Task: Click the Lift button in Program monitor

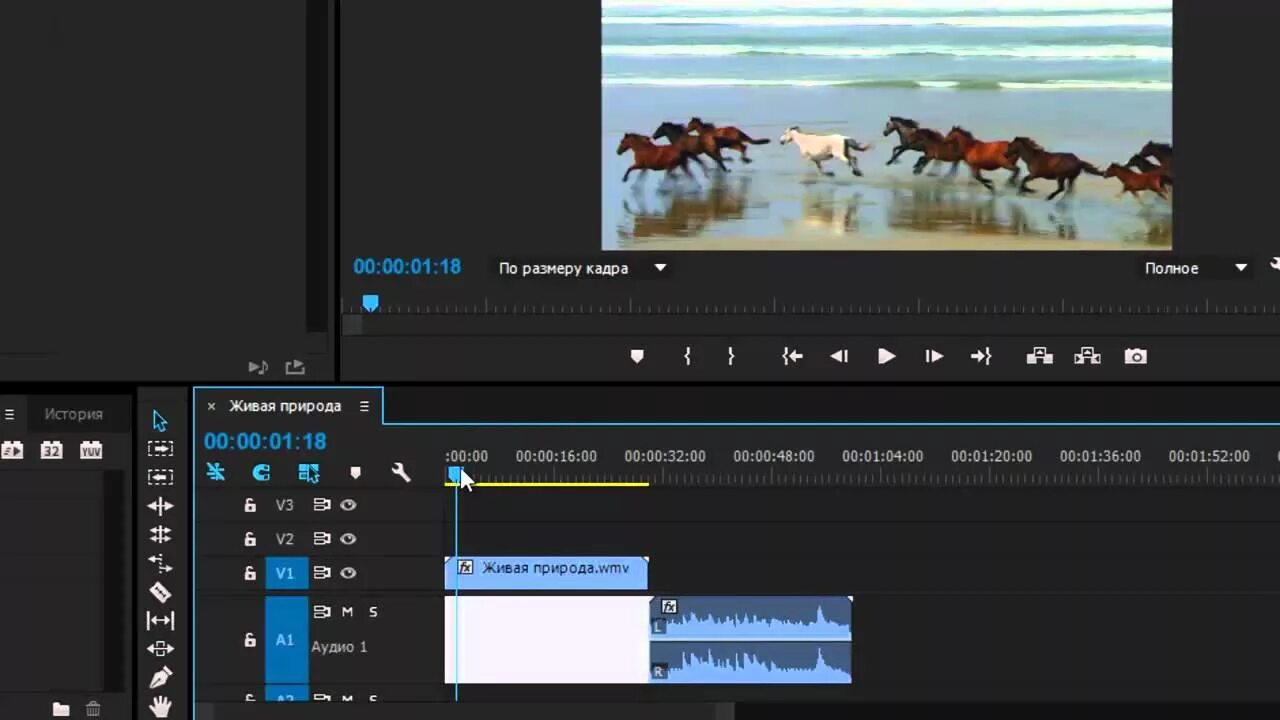Action: 1039,356
